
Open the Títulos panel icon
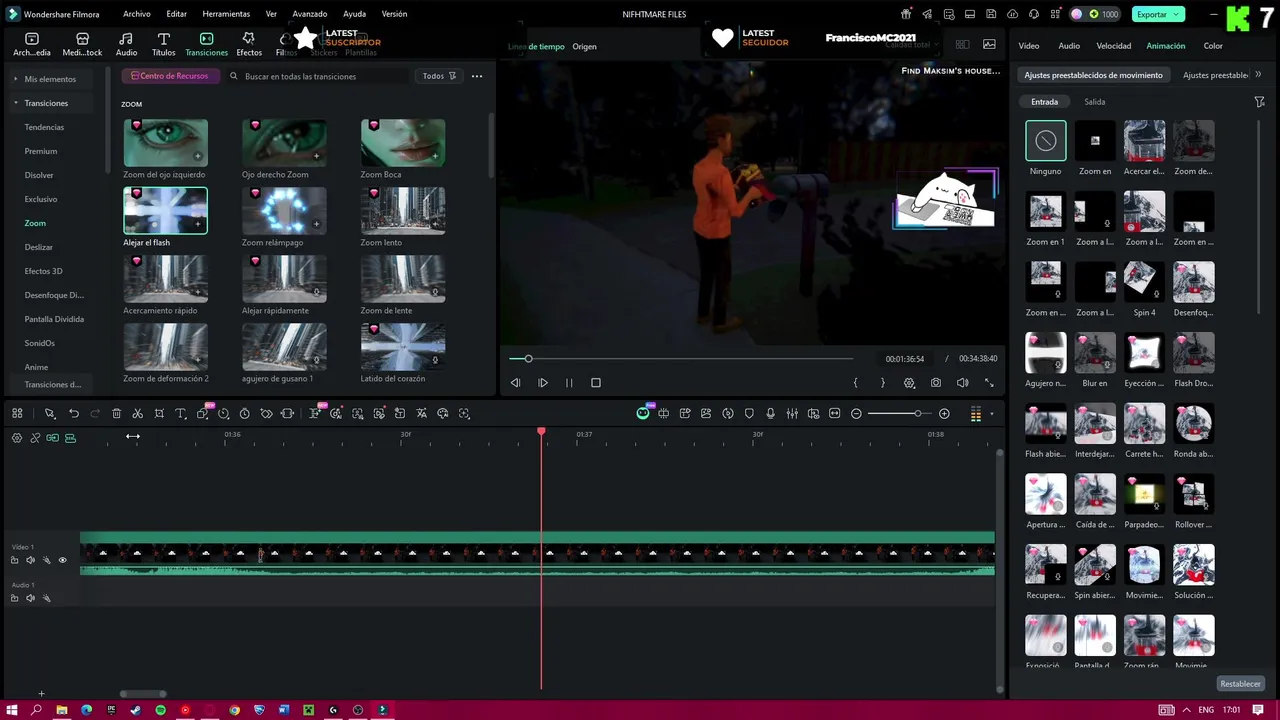click(163, 44)
